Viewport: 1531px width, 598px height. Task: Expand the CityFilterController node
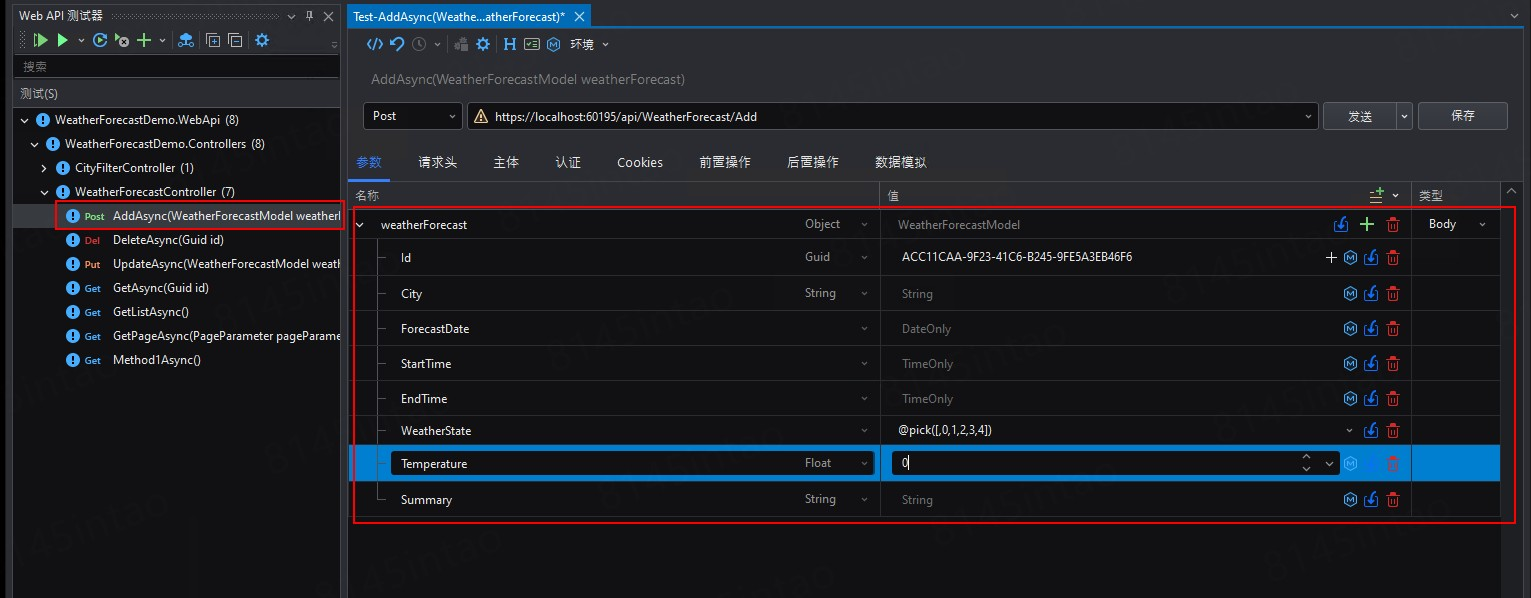click(x=44, y=168)
